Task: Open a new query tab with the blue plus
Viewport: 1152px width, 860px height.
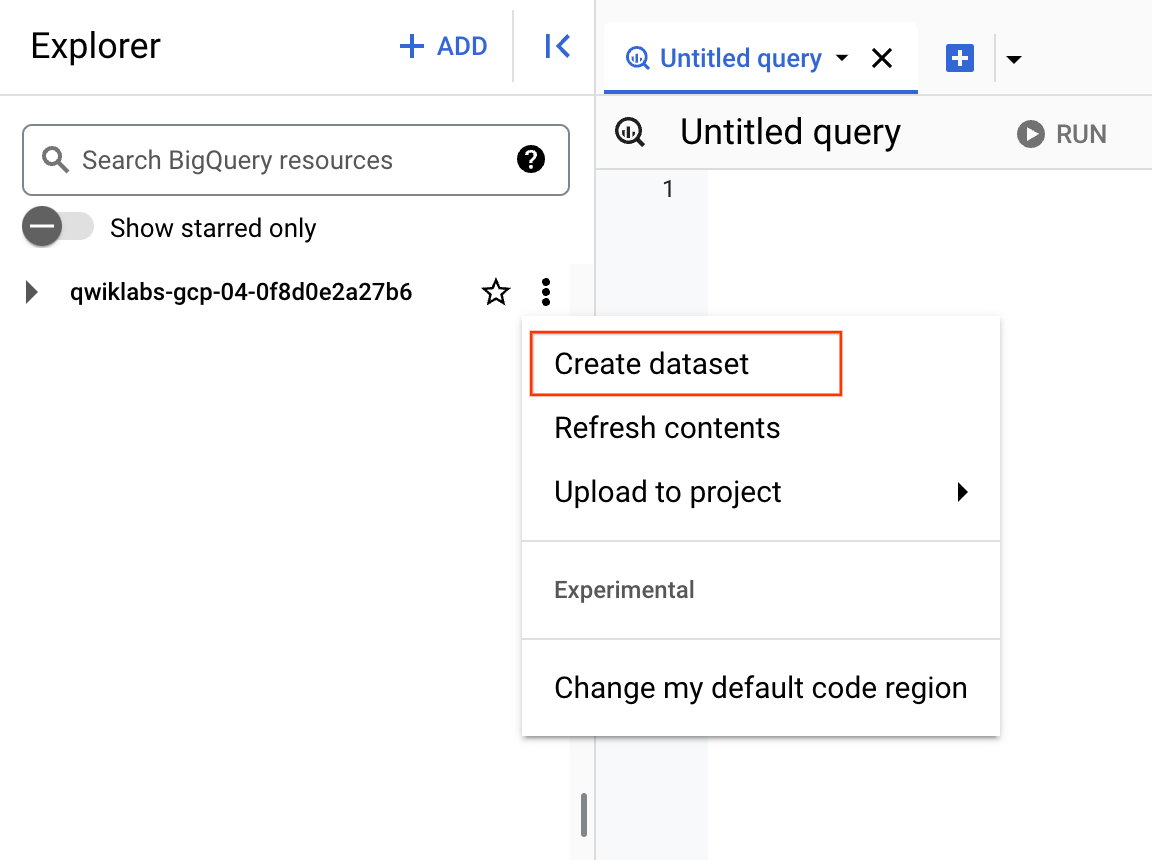Action: [x=960, y=58]
